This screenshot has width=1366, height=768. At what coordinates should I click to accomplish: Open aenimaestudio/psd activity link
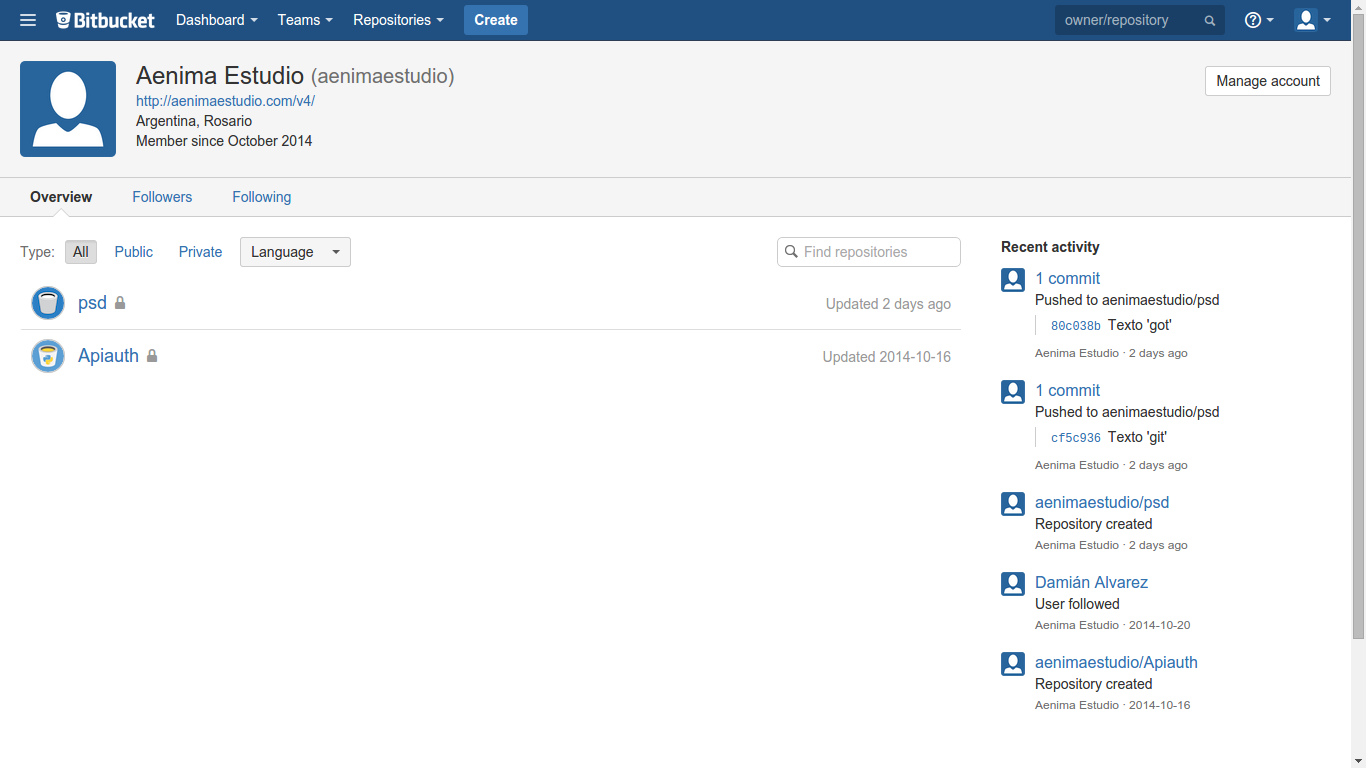(1102, 503)
